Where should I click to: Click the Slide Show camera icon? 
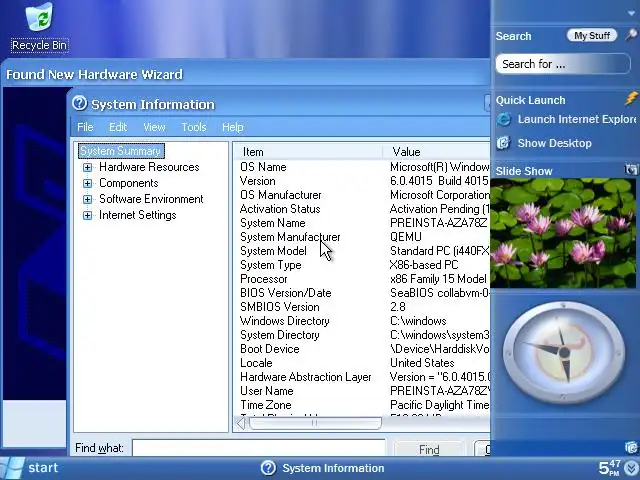(x=631, y=169)
